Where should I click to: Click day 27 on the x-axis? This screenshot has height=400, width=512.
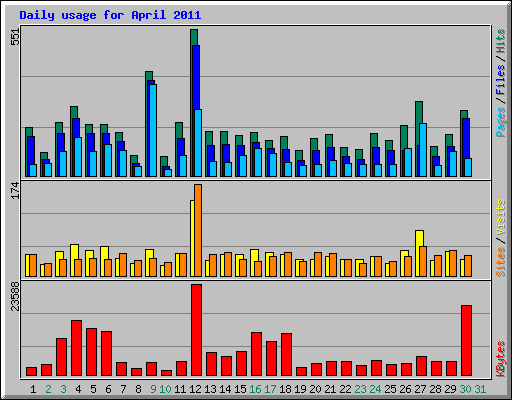click(x=420, y=389)
